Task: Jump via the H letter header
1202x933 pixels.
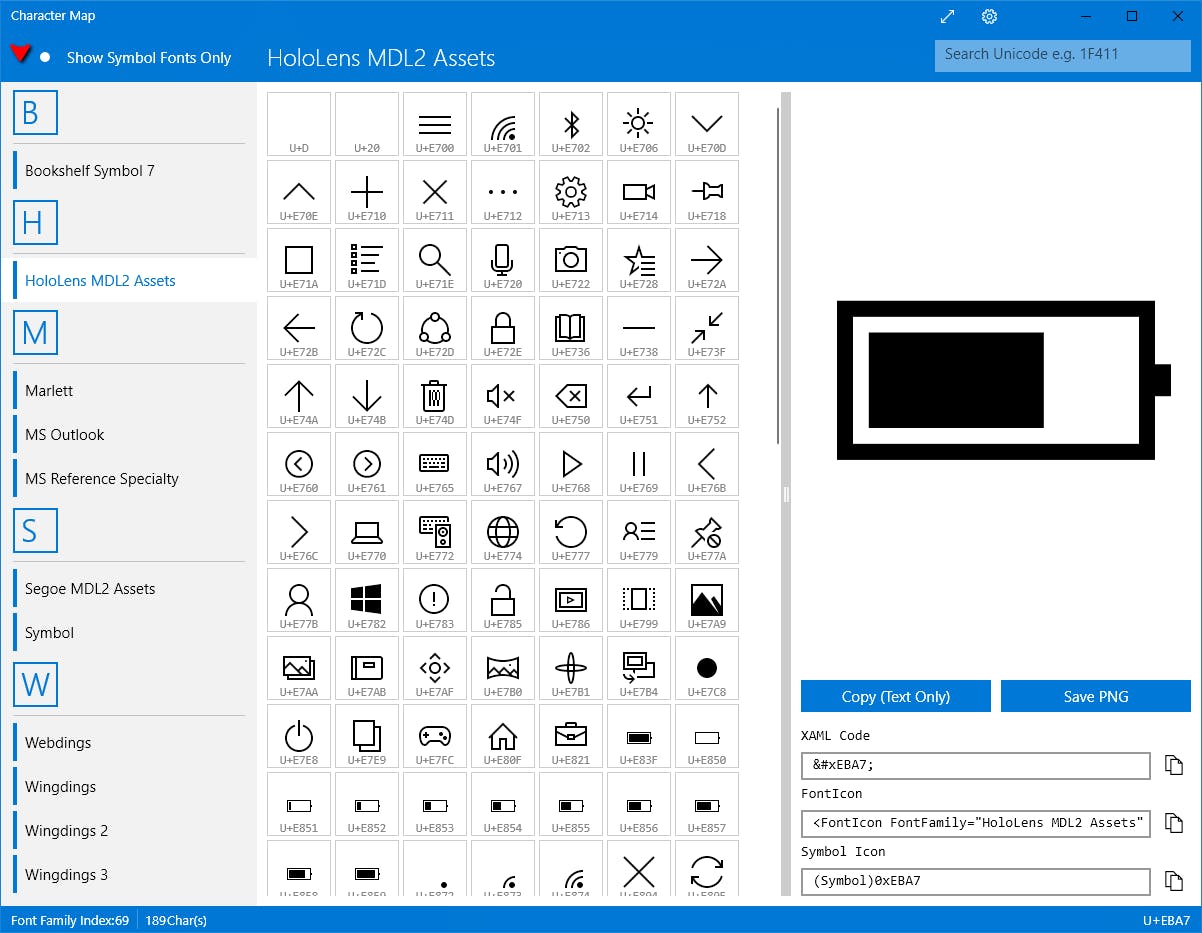Action: click(35, 223)
